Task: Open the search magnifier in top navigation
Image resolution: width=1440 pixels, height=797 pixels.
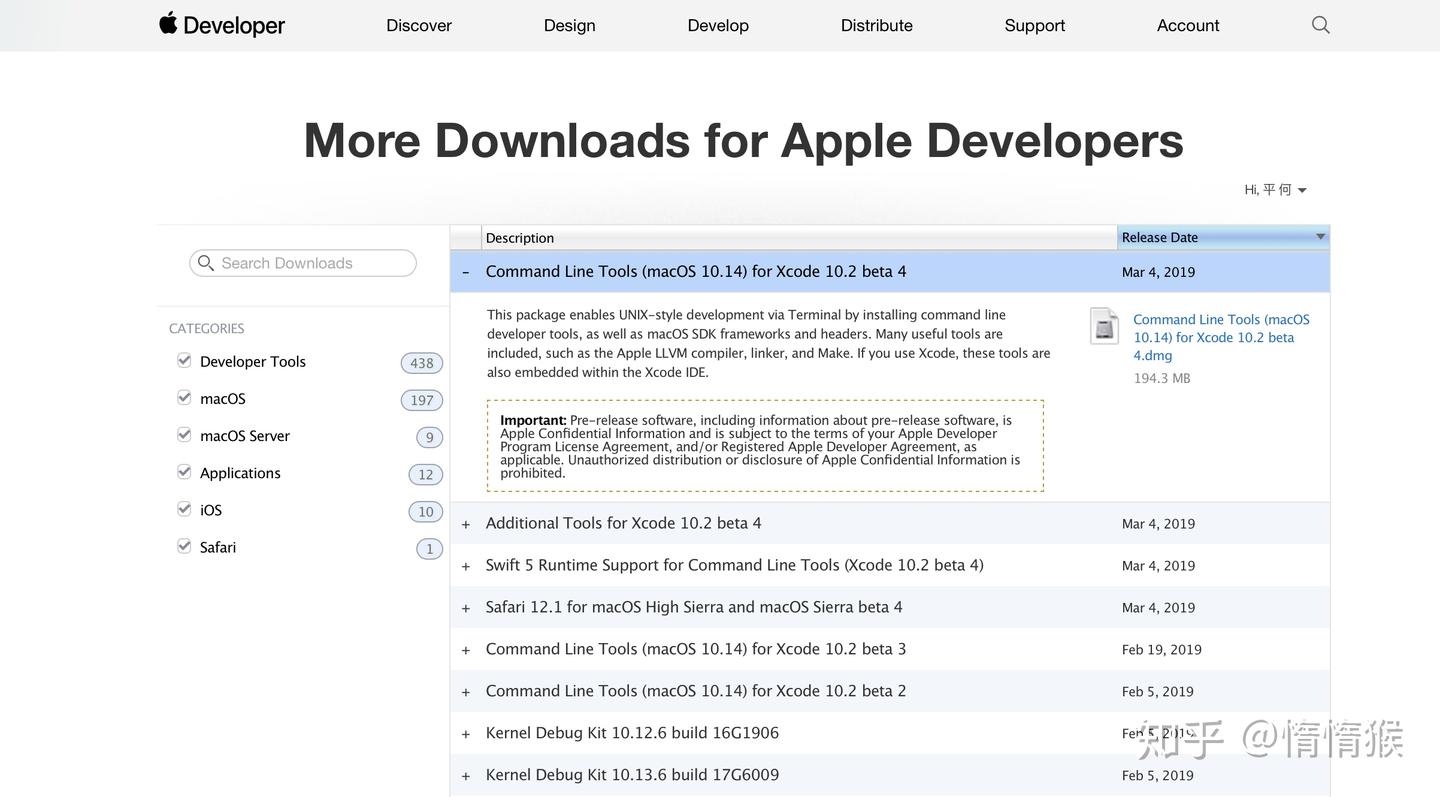Action: pyautogui.click(x=1320, y=25)
